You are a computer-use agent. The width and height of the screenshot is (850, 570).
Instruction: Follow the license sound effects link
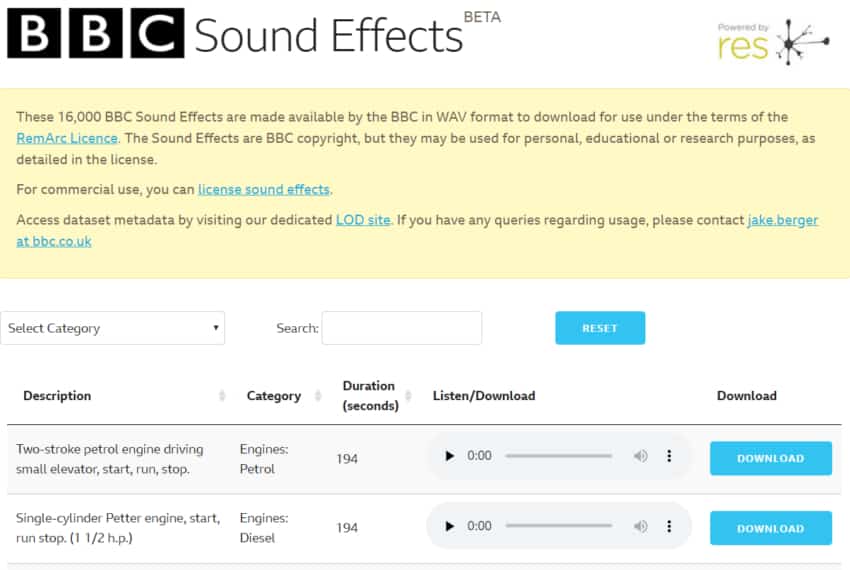coord(264,189)
